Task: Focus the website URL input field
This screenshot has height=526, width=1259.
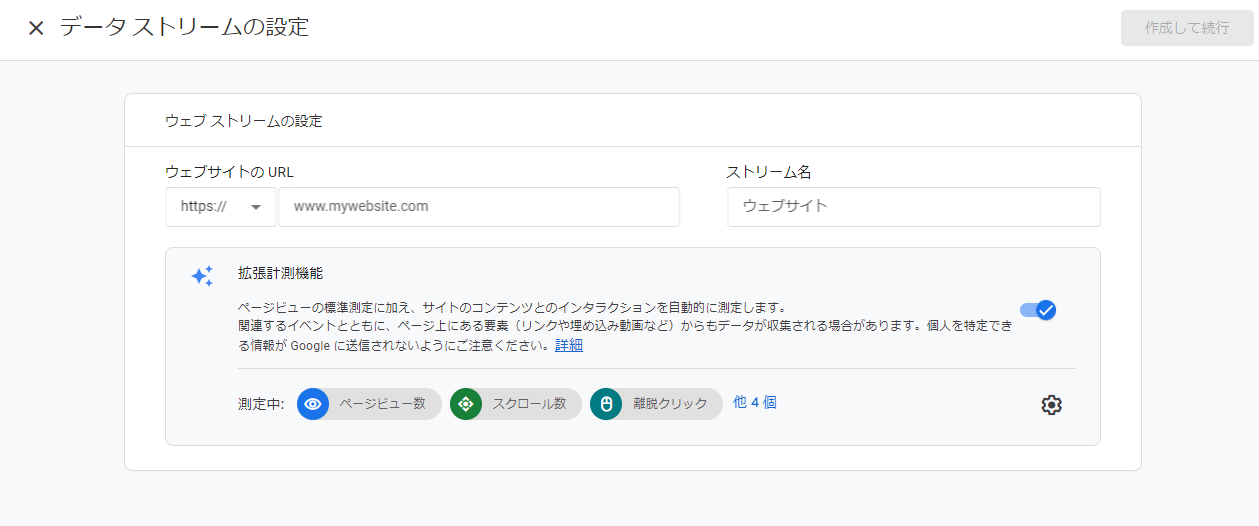Action: (x=479, y=207)
